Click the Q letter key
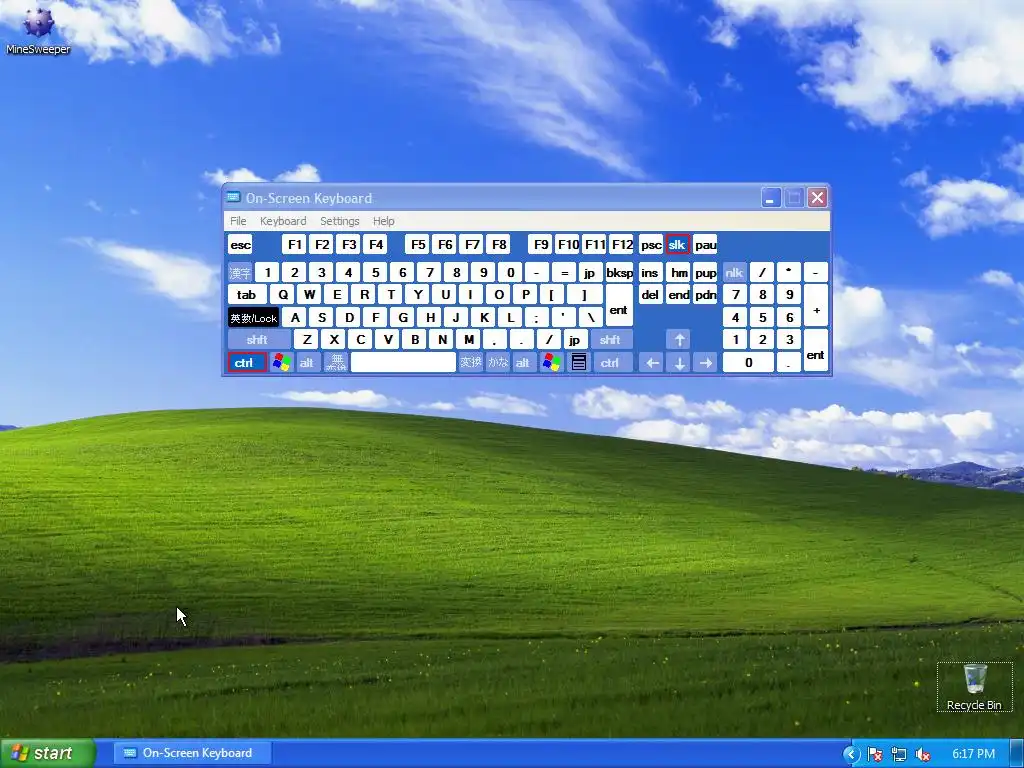 coord(283,295)
